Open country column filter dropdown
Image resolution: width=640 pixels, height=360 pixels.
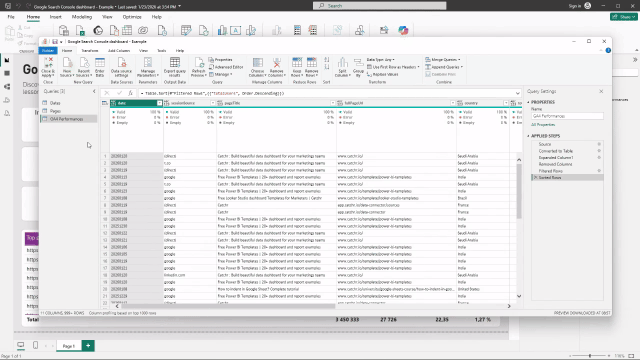point(506,103)
